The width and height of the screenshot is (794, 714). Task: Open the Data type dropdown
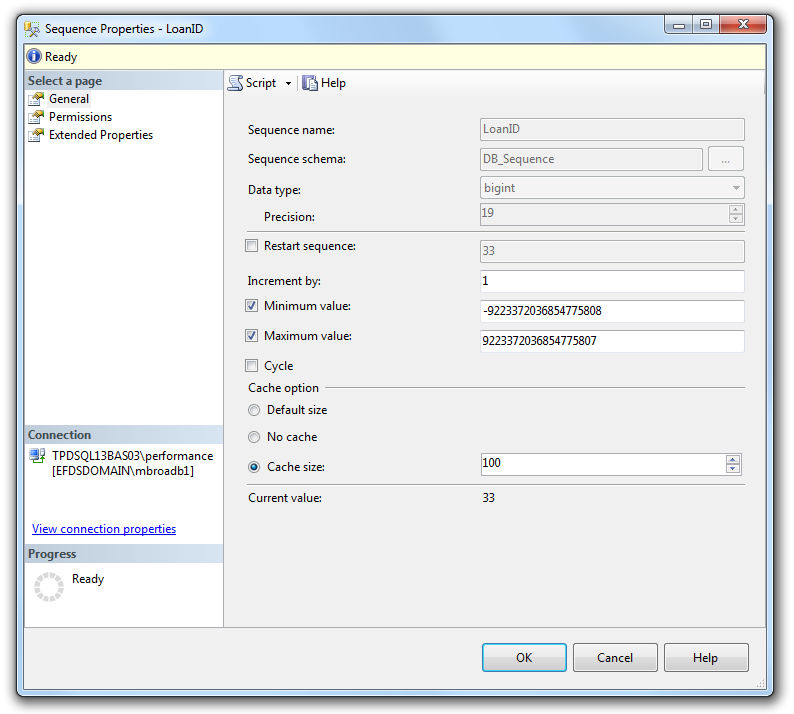[736, 188]
